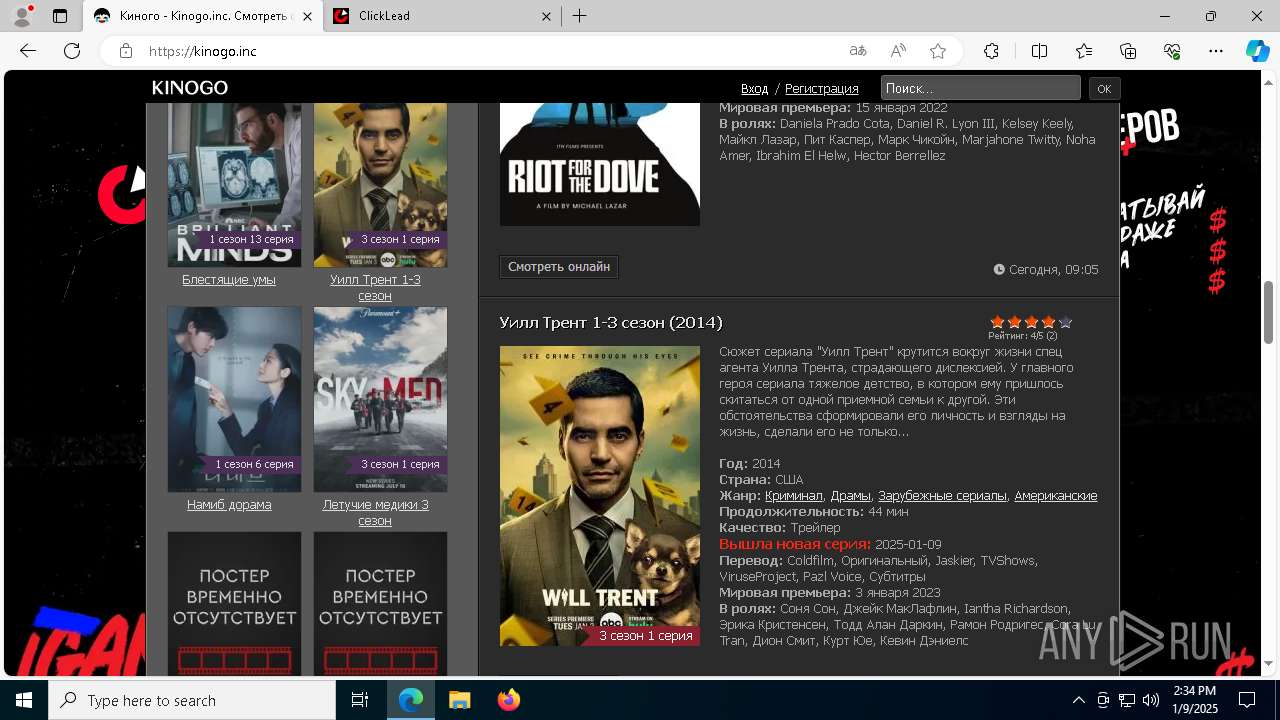The image size is (1280, 720).
Task: Open the Tab actions menu icon
Action: click(60, 16)
